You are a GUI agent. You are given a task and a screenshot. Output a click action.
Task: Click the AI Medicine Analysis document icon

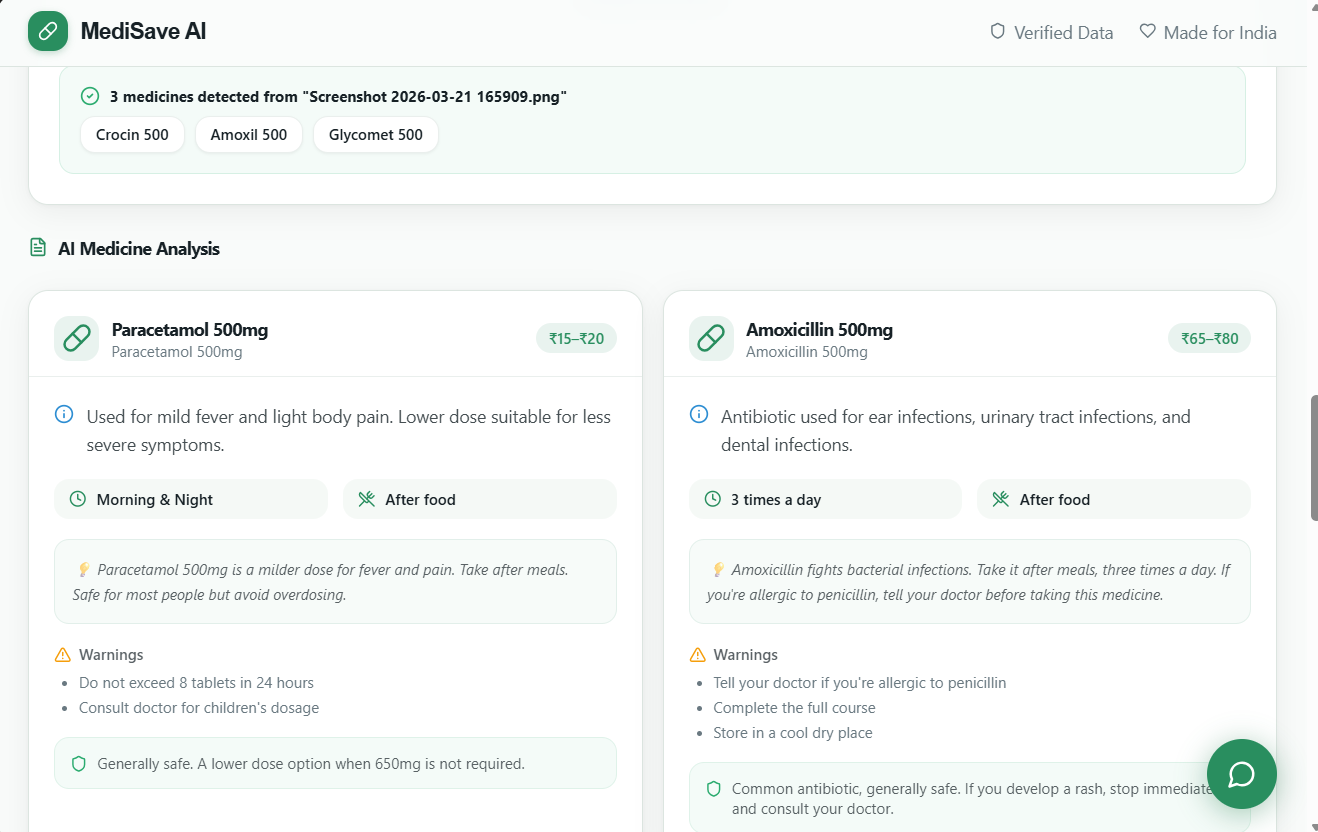tap(38, 247)
